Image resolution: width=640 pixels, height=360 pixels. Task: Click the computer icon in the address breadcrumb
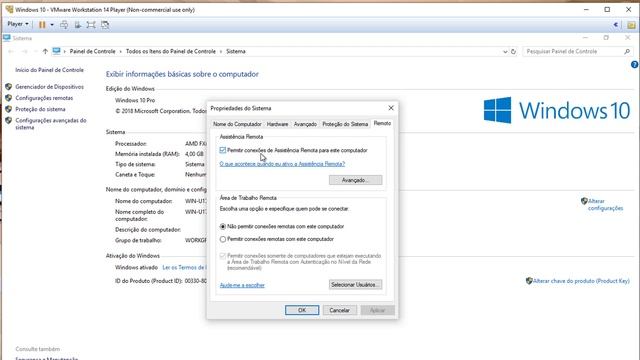click(x=56, y=51)
